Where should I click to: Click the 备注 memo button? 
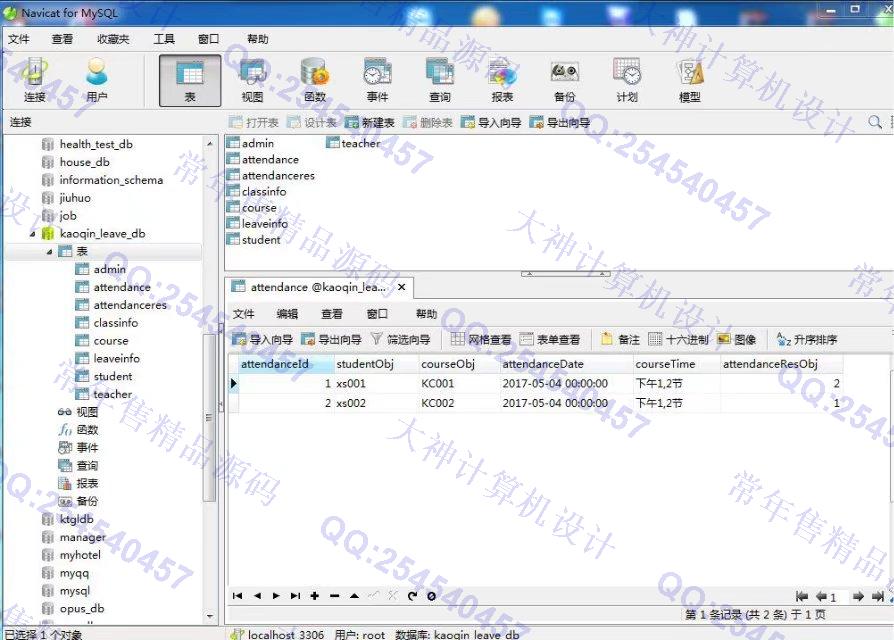click(620, 340)
